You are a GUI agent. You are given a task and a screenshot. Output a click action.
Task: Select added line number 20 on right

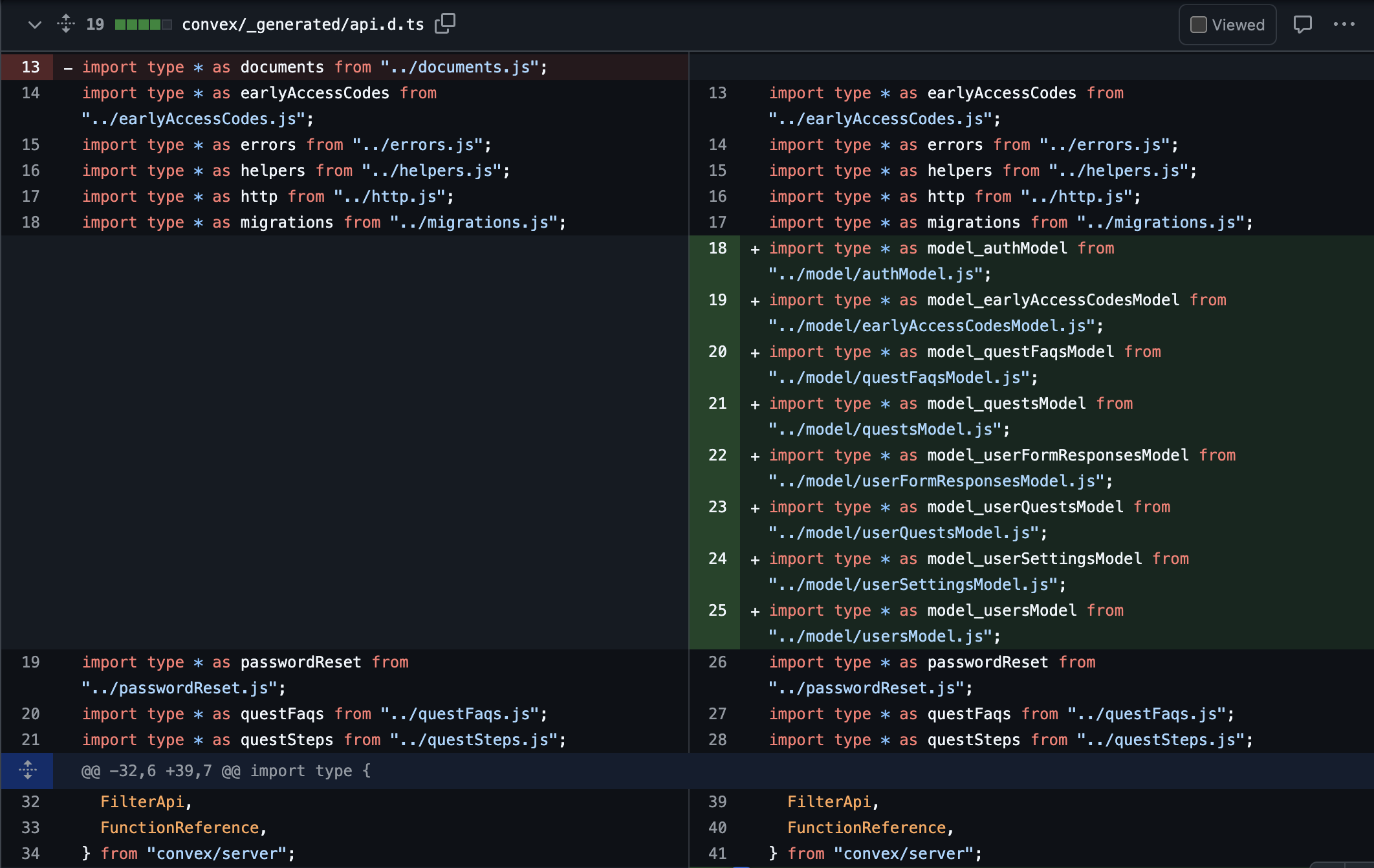coord(717,352)
